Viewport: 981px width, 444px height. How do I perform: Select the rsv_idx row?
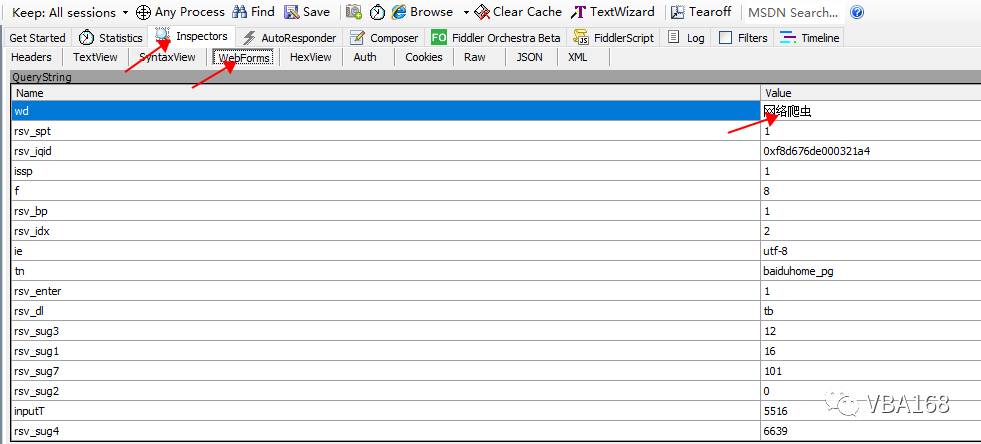click(496, 231)
